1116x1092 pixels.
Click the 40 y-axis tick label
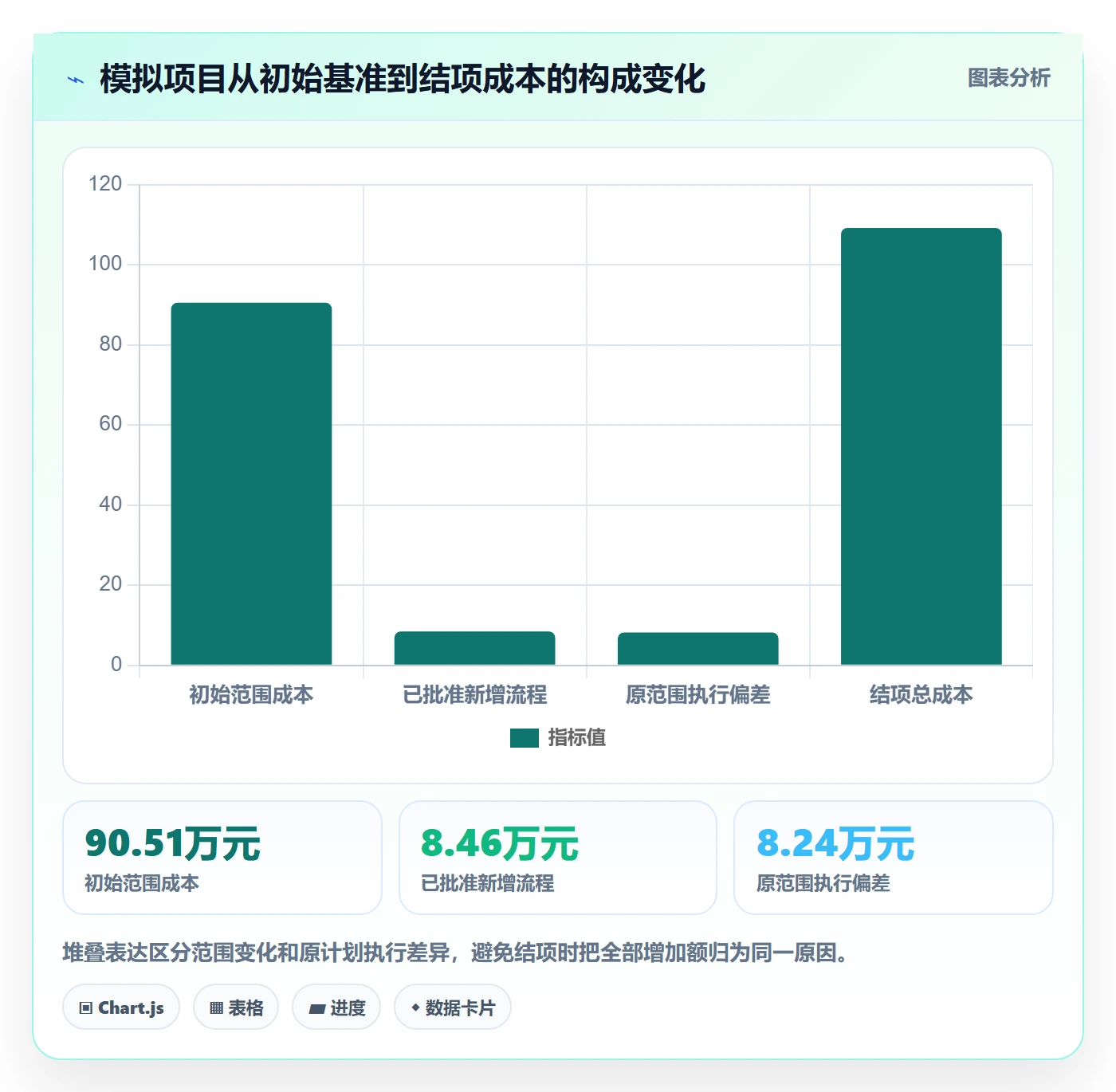pos(110,505)
